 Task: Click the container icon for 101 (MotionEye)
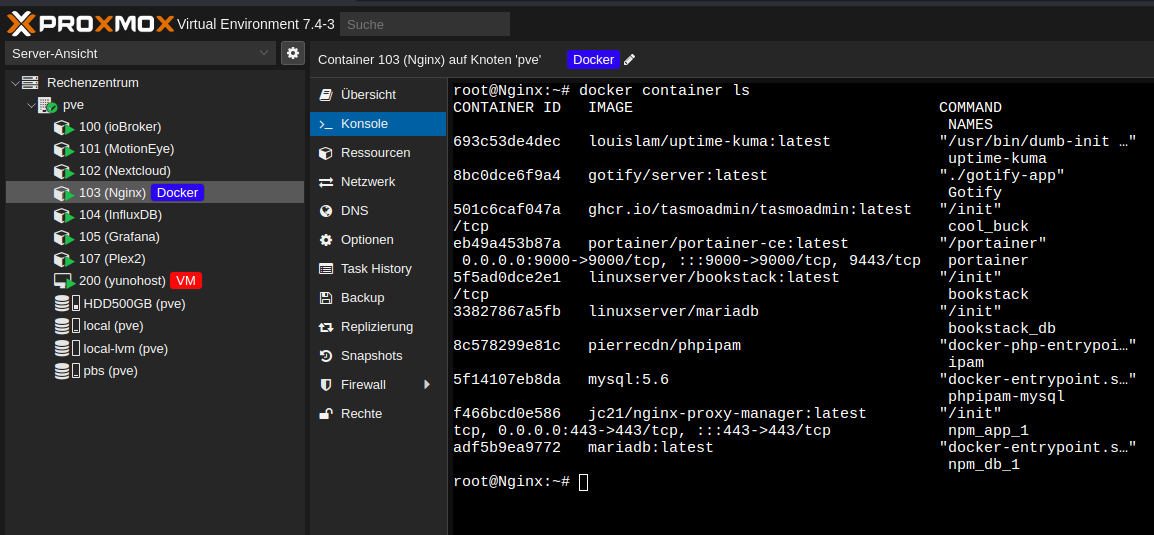tap(65, 149)
